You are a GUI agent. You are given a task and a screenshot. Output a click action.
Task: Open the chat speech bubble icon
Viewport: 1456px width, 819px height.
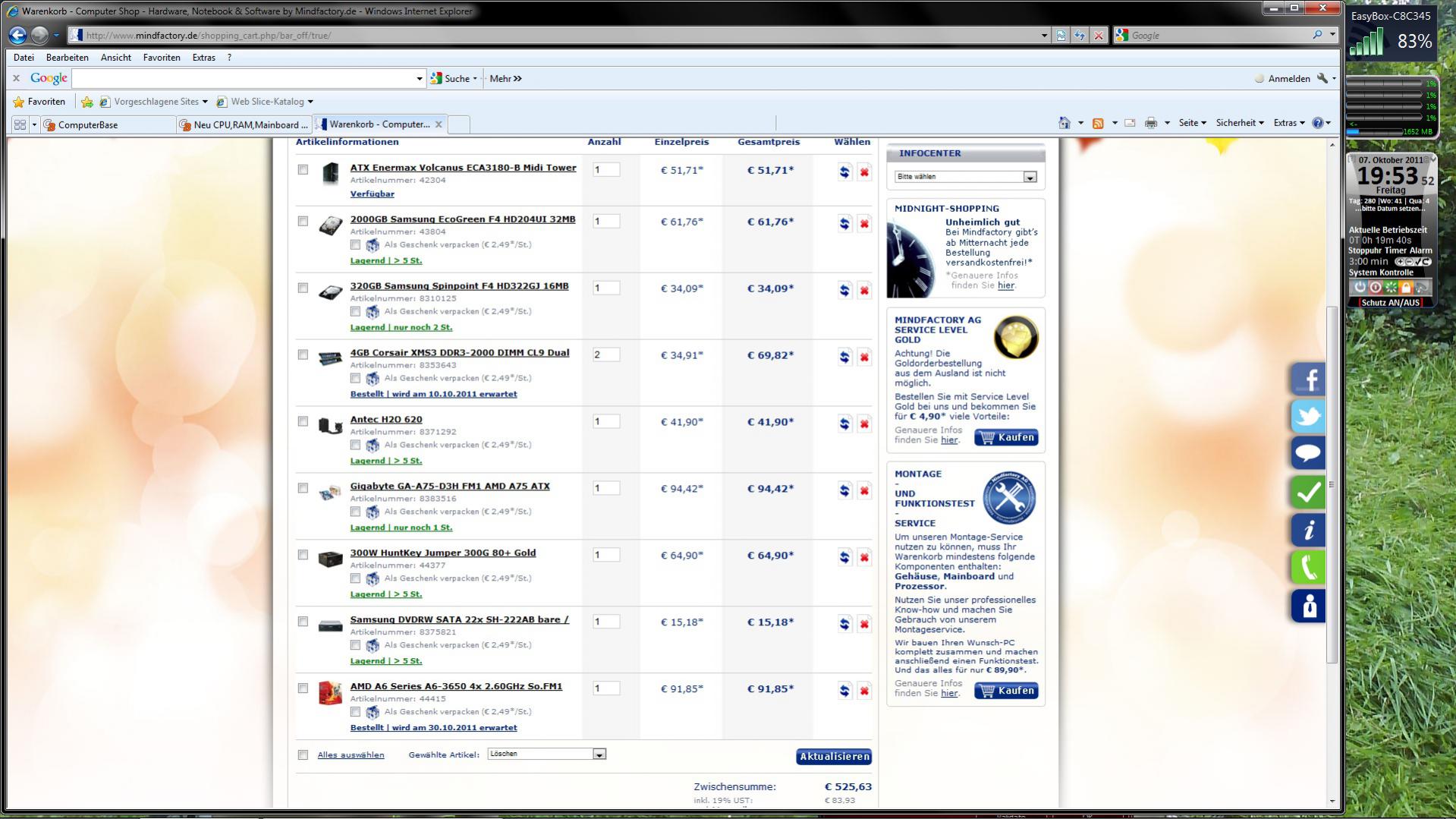(x=1308, y=454)
